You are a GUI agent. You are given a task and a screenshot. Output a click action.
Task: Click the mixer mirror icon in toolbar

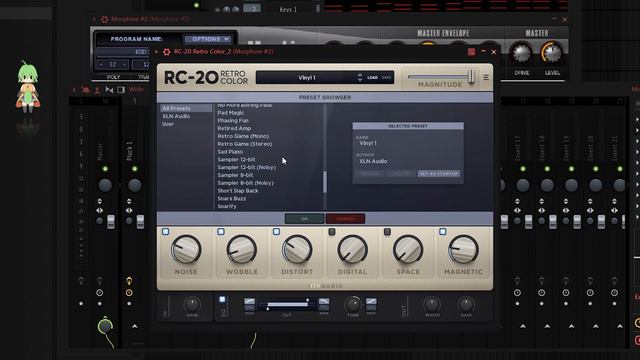click(x=109, y=89)
